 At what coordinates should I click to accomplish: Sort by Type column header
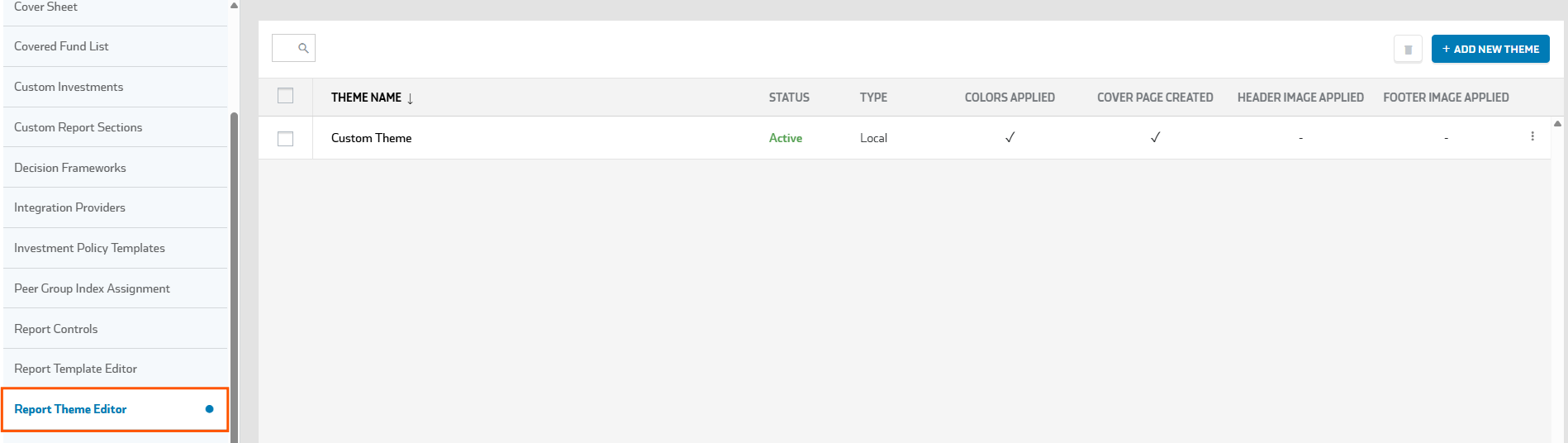click(873, 98)
